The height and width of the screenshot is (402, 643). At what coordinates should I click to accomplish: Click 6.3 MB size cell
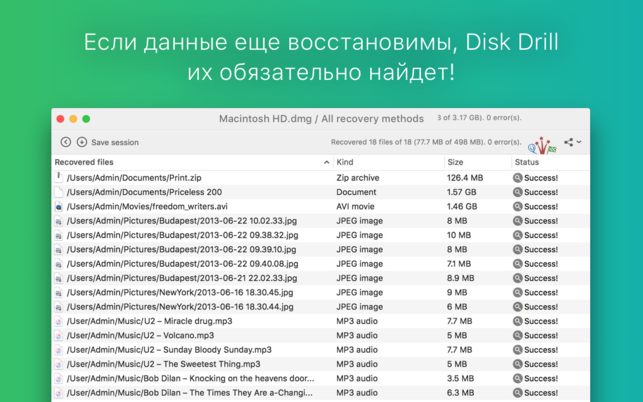click(461, 393)
